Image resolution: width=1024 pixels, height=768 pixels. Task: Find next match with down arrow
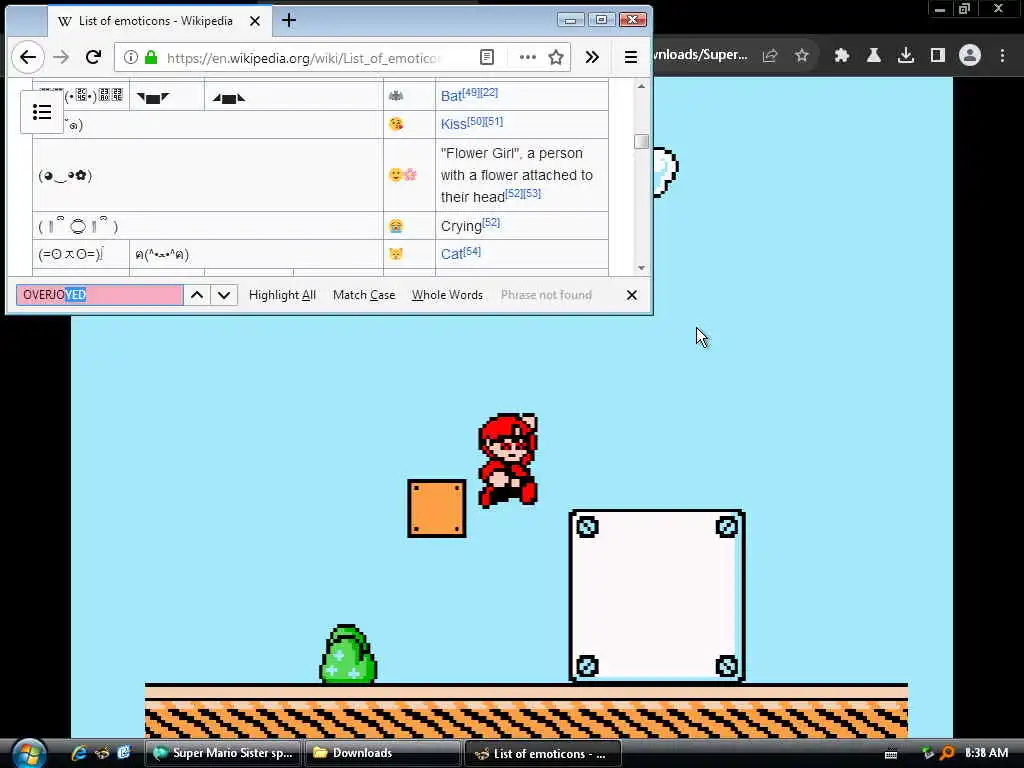coord(224,295)
